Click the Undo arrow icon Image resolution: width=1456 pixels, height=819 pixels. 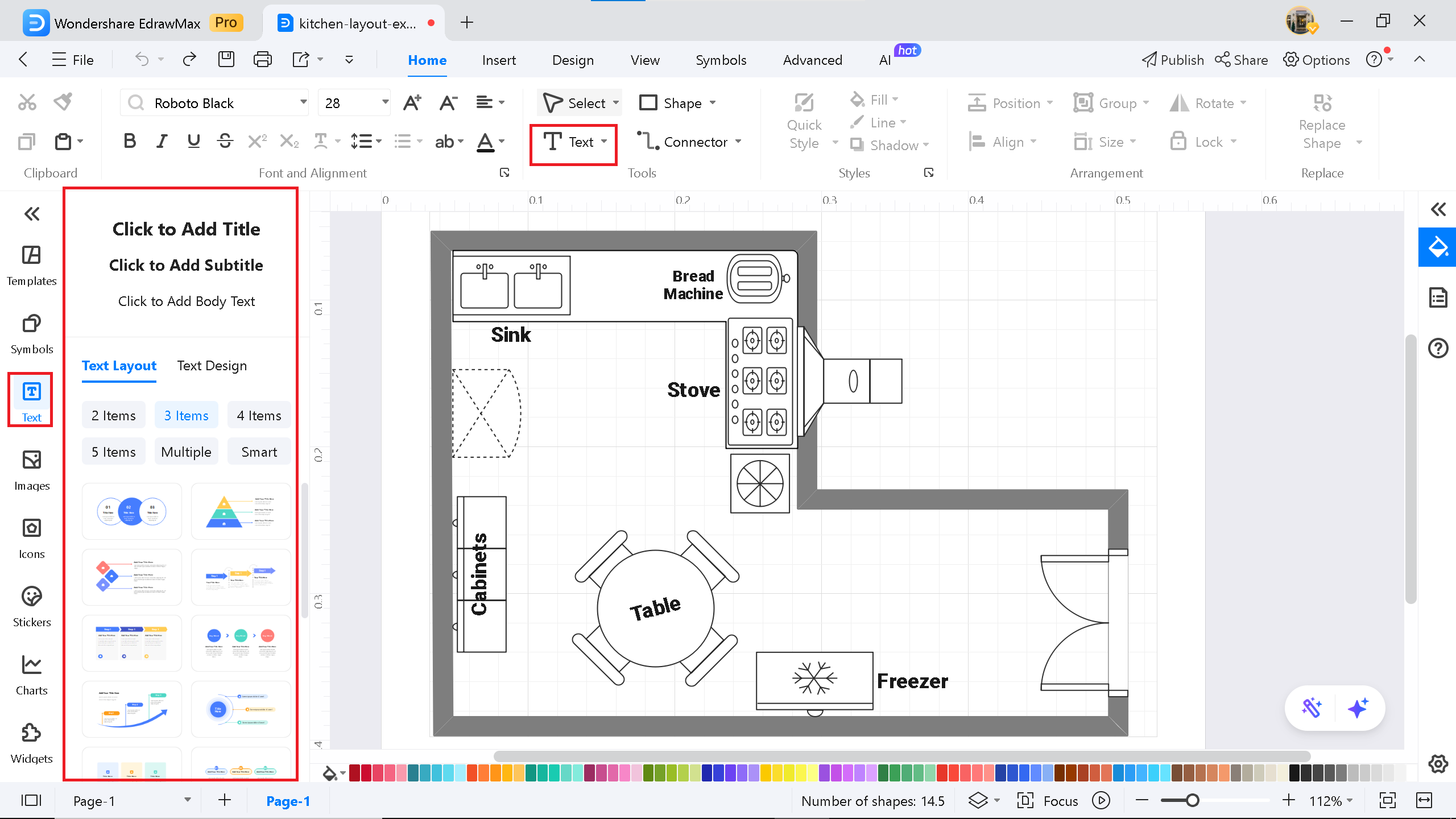click(142, 59)
